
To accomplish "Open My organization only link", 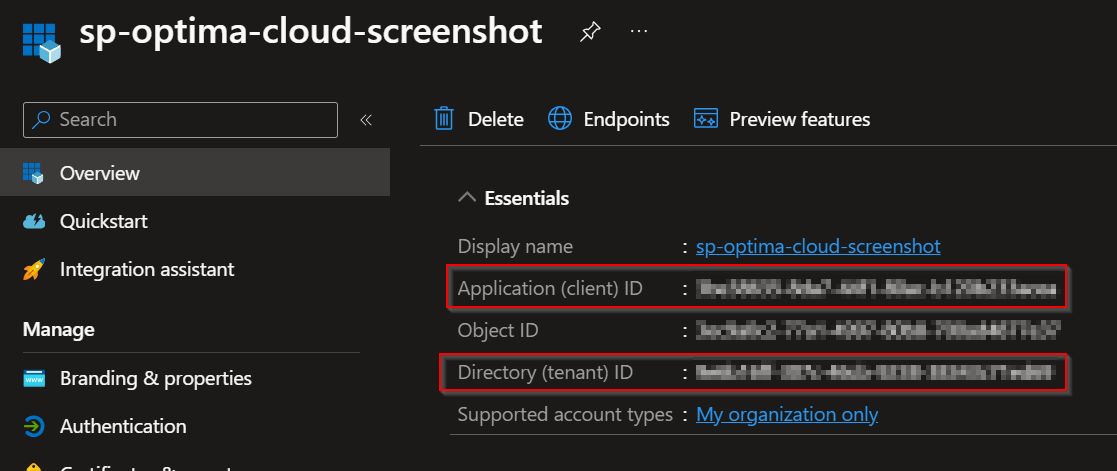I will pyautogui.click(x=786, y=414).
